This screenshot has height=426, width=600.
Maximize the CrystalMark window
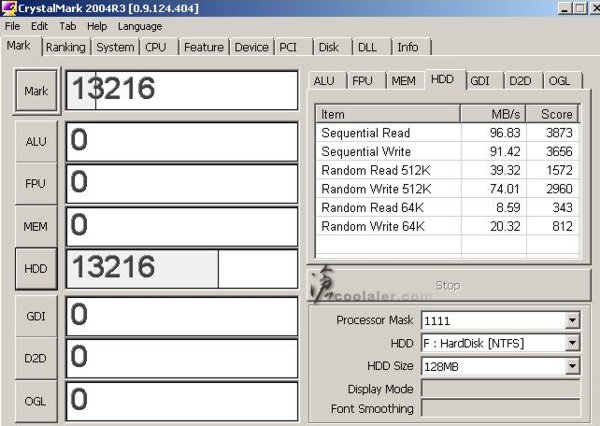580,8
